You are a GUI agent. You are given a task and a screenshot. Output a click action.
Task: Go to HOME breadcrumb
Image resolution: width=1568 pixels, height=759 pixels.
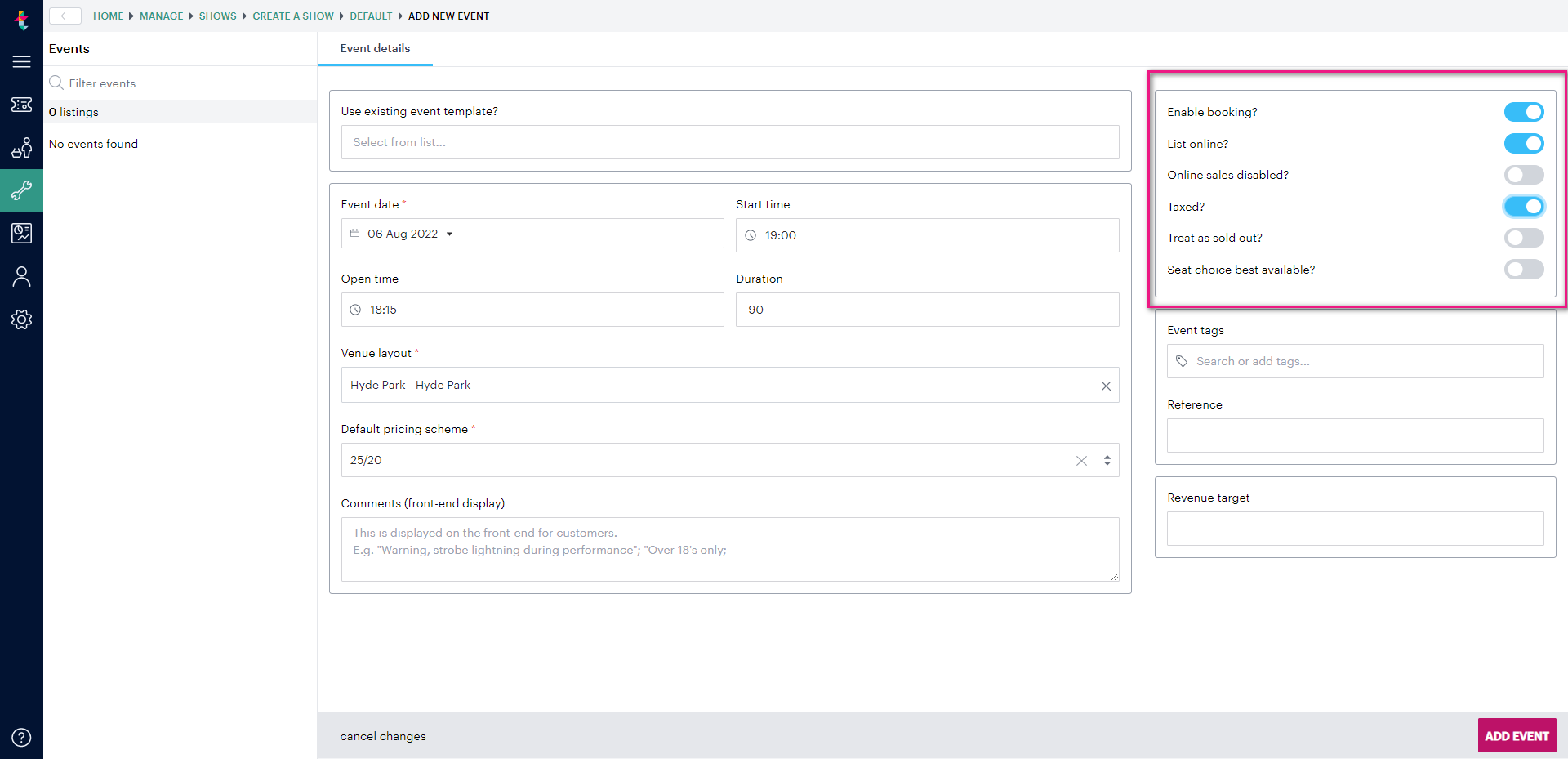108,16
